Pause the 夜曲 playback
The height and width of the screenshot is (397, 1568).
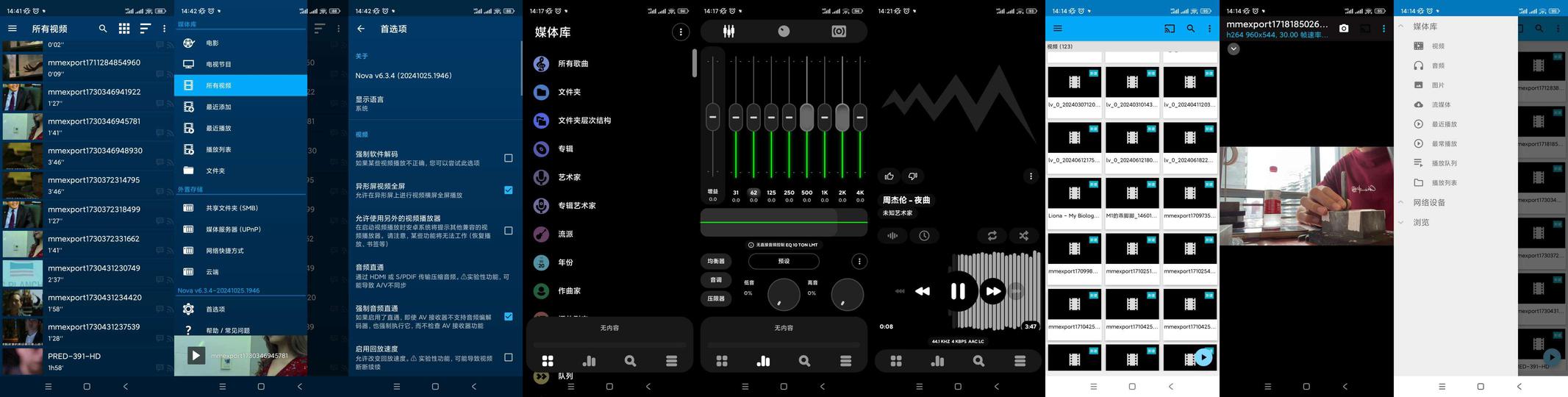958,291
